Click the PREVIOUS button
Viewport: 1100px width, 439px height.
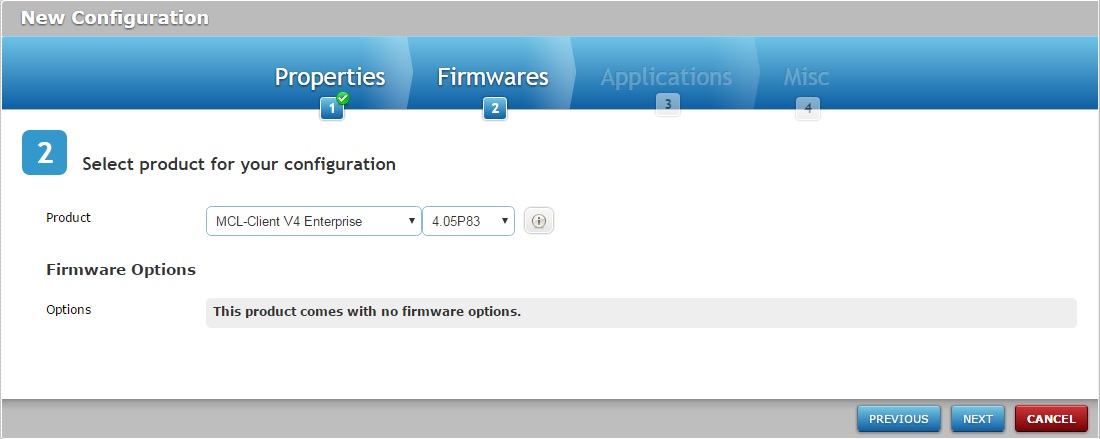tap(899, 419)
